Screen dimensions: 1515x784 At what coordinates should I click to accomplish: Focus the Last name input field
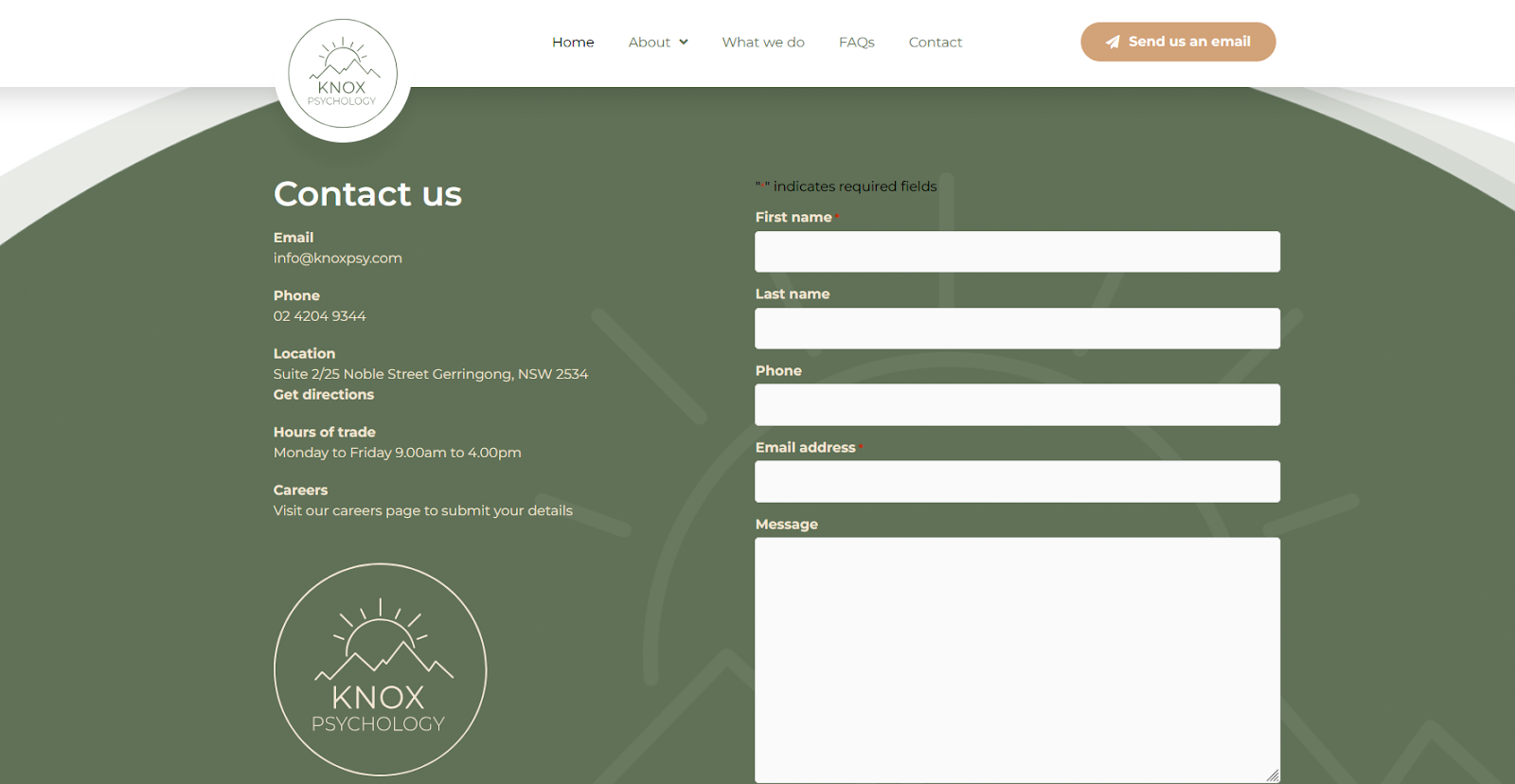tap(1018, 329)
